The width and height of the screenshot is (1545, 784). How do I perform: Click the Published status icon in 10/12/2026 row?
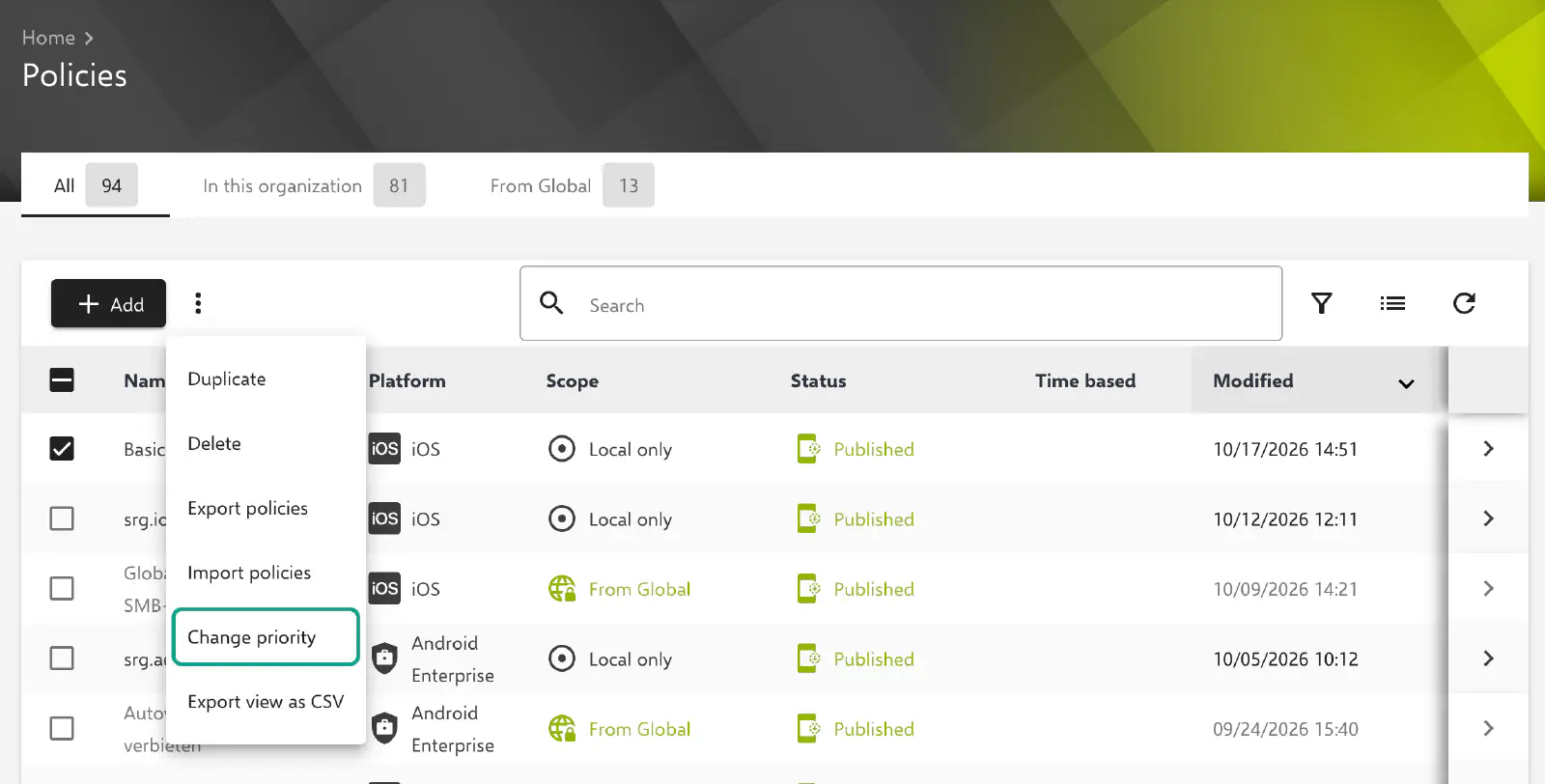(x=808, y=518)
